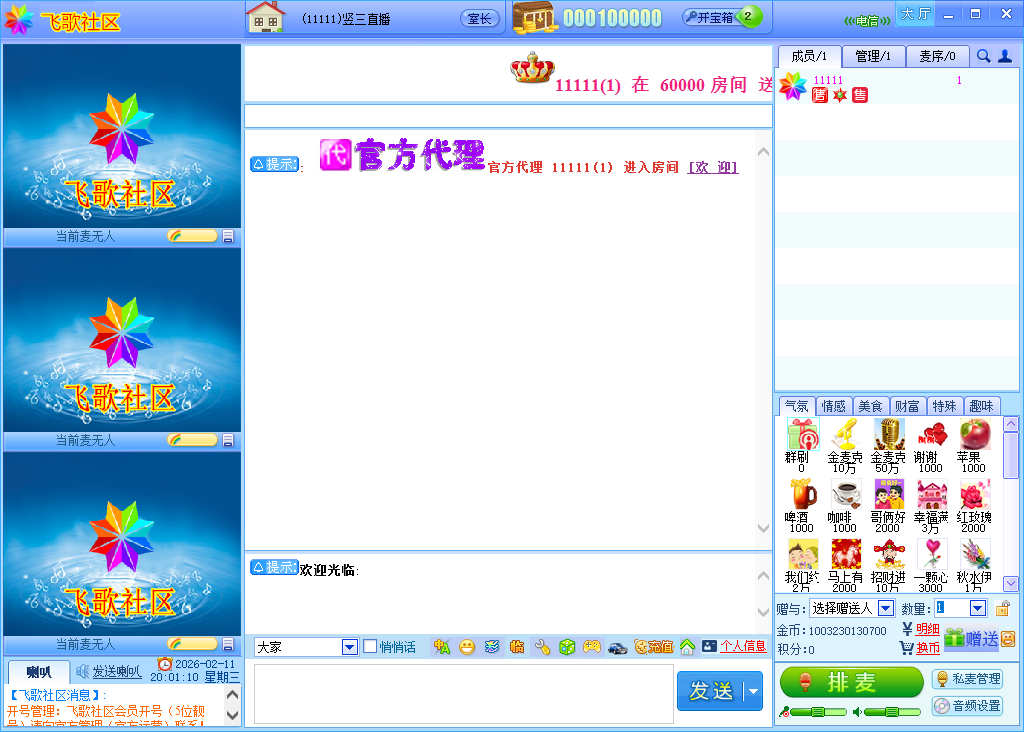Screen dimensions: 1024x732
Task: Adjust the speaker volume slider
Action: click(891, 712)
